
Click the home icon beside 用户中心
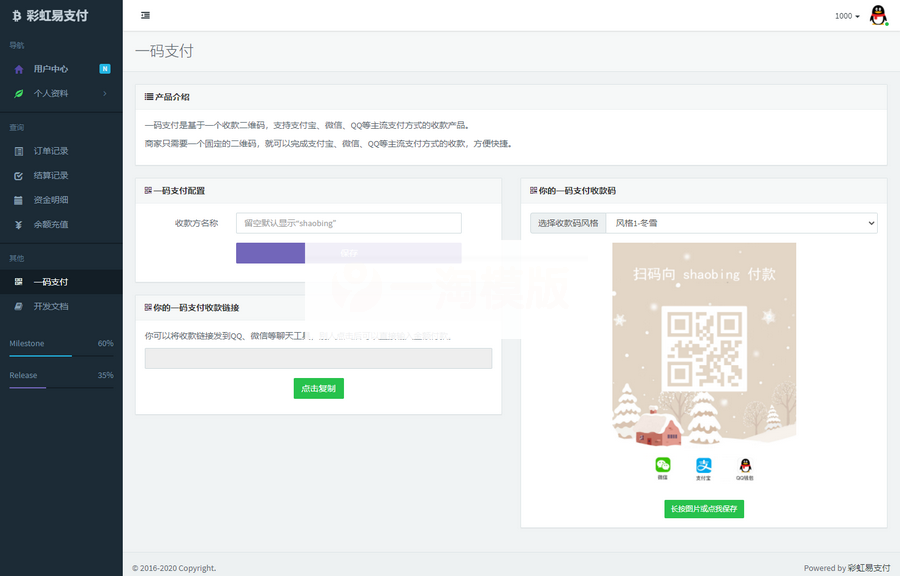point(19,69)
